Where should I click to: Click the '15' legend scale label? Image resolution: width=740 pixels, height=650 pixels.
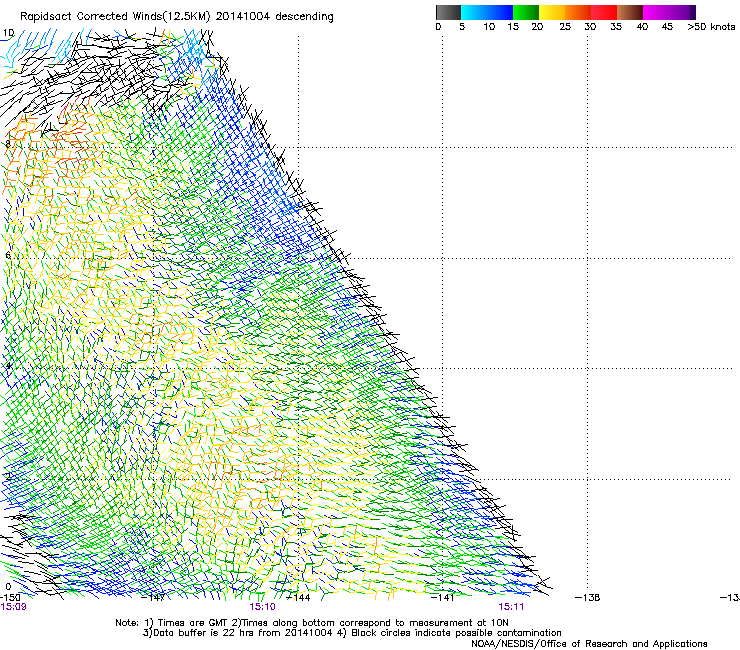coord(513,27)
